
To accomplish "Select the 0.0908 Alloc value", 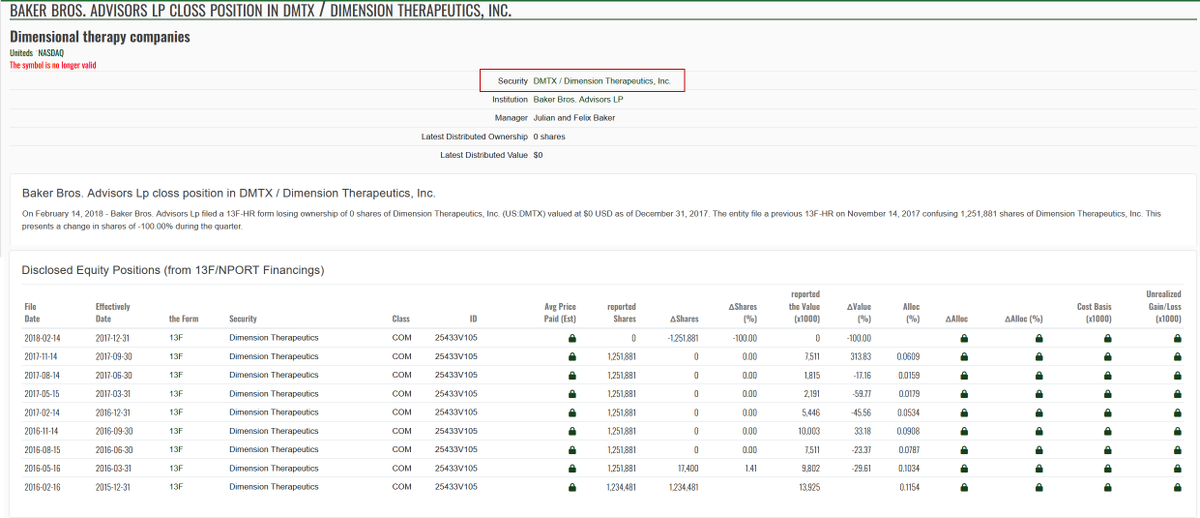I will 909,431.
